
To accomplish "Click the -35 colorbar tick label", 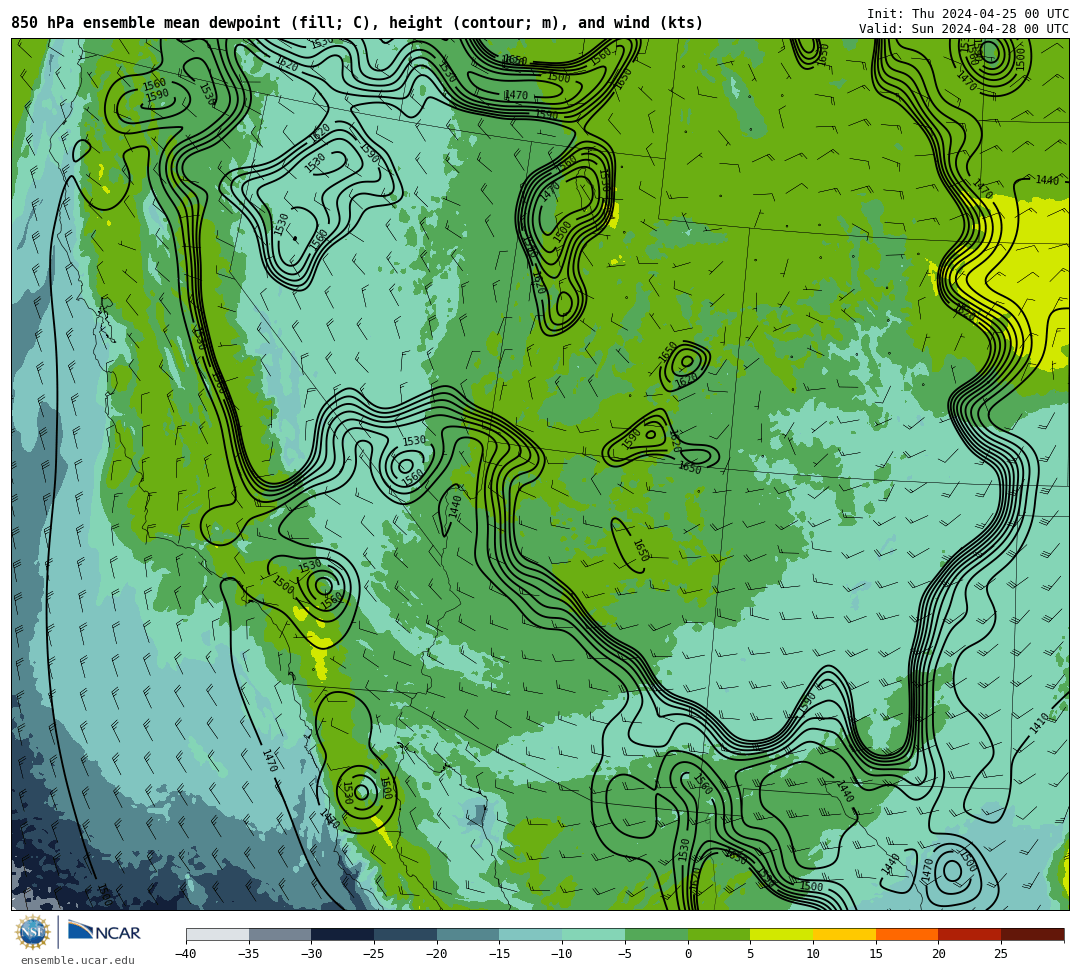I will pyautogui.click(x=249, y=954).
